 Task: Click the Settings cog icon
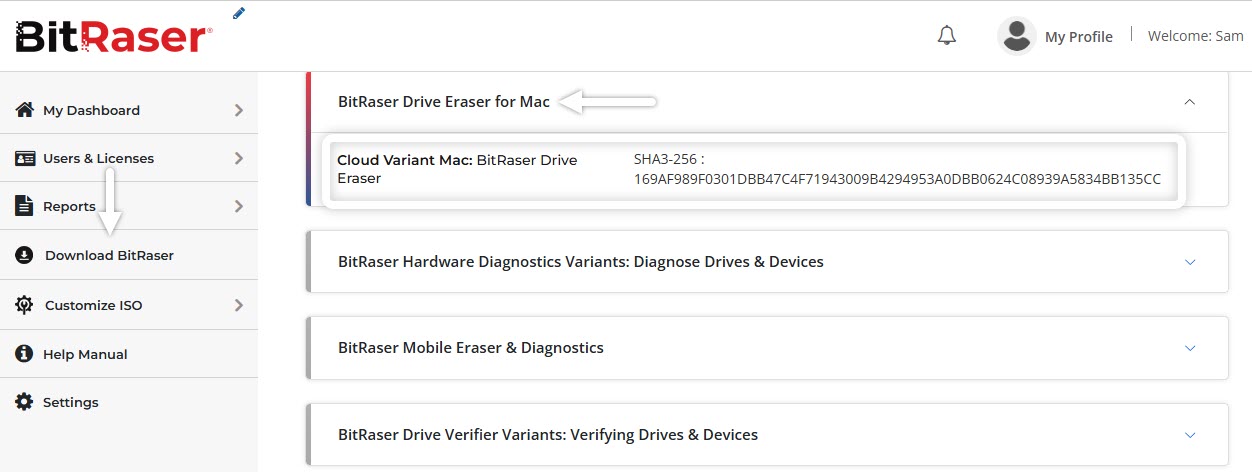tap(25, 402)
